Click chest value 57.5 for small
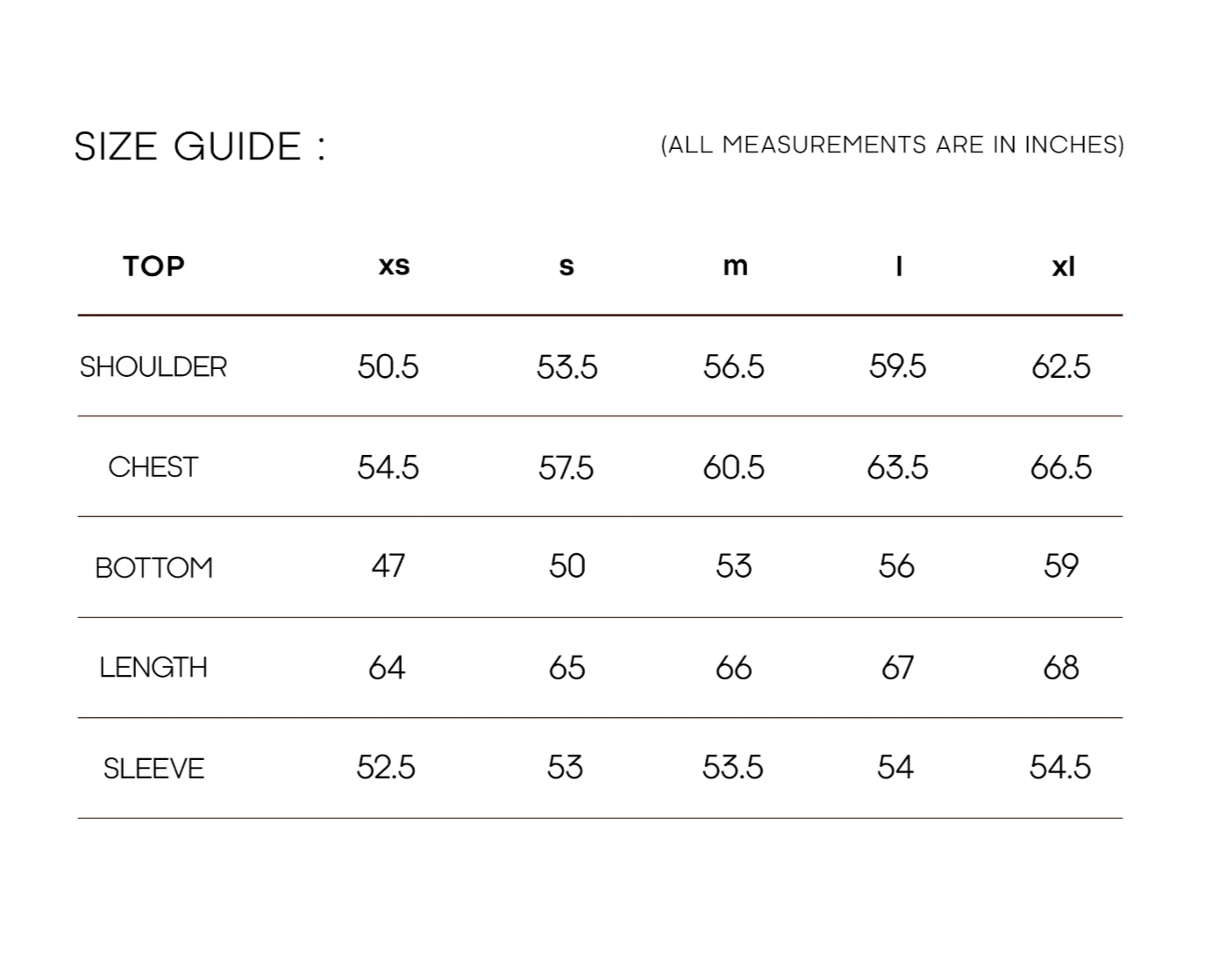The image size is (1219, 980). click(x=566, y=467)
